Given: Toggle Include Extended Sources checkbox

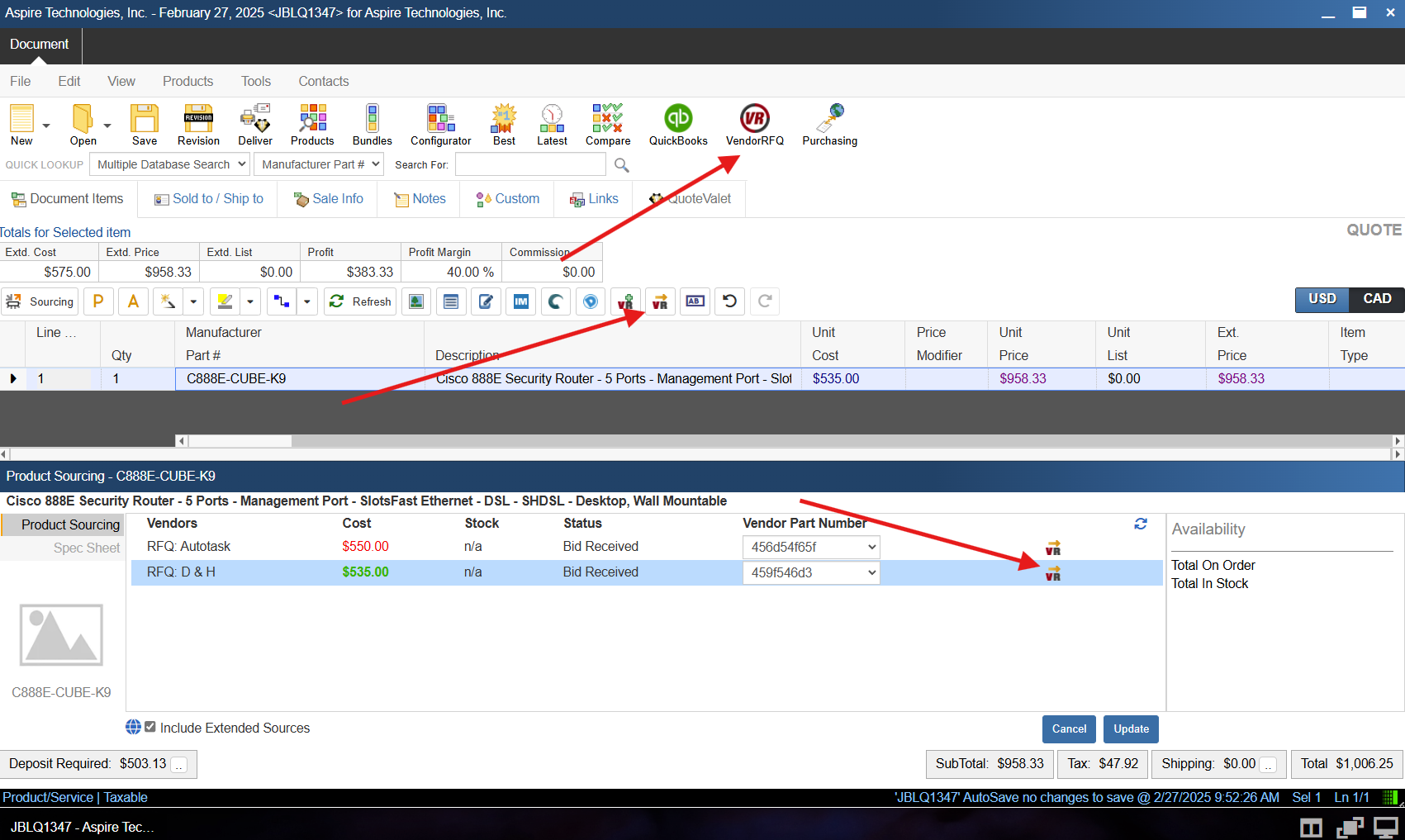Looking at the screenshot, I should [150, 728].
